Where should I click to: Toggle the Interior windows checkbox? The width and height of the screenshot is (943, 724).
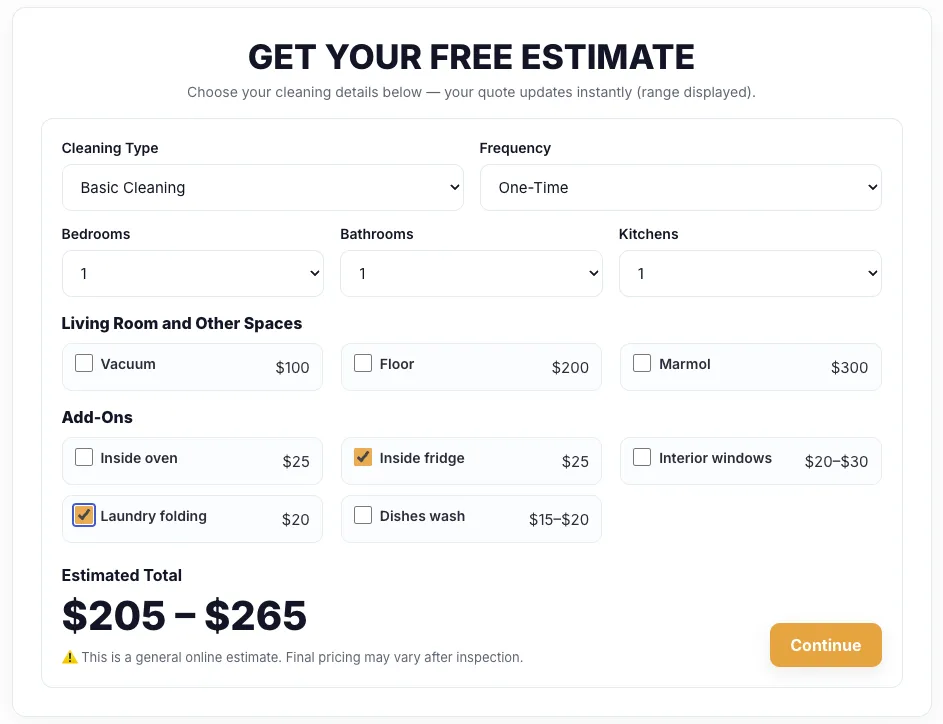(642, 457)
